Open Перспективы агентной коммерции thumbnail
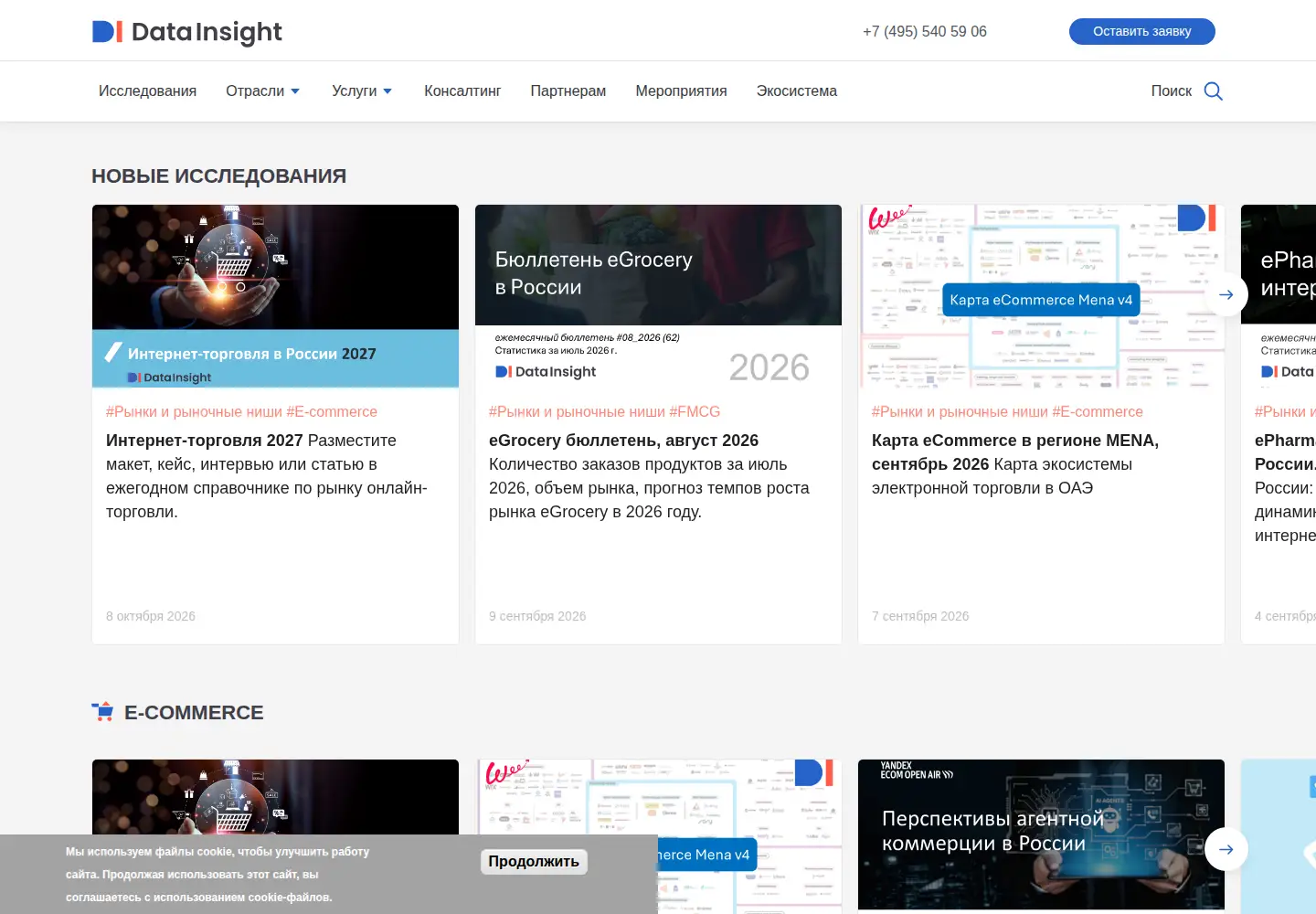The image size is (1316, 914). (1041, 834)
